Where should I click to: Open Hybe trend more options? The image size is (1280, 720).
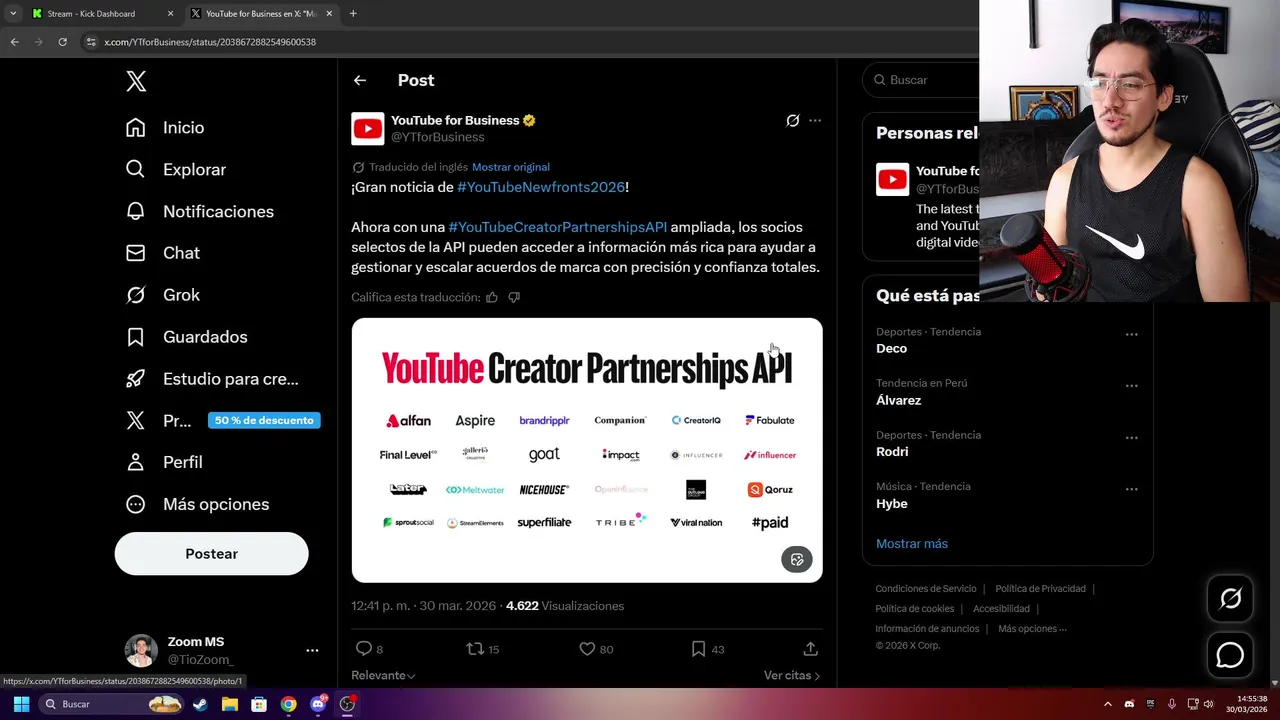(x=1132, y=489)
